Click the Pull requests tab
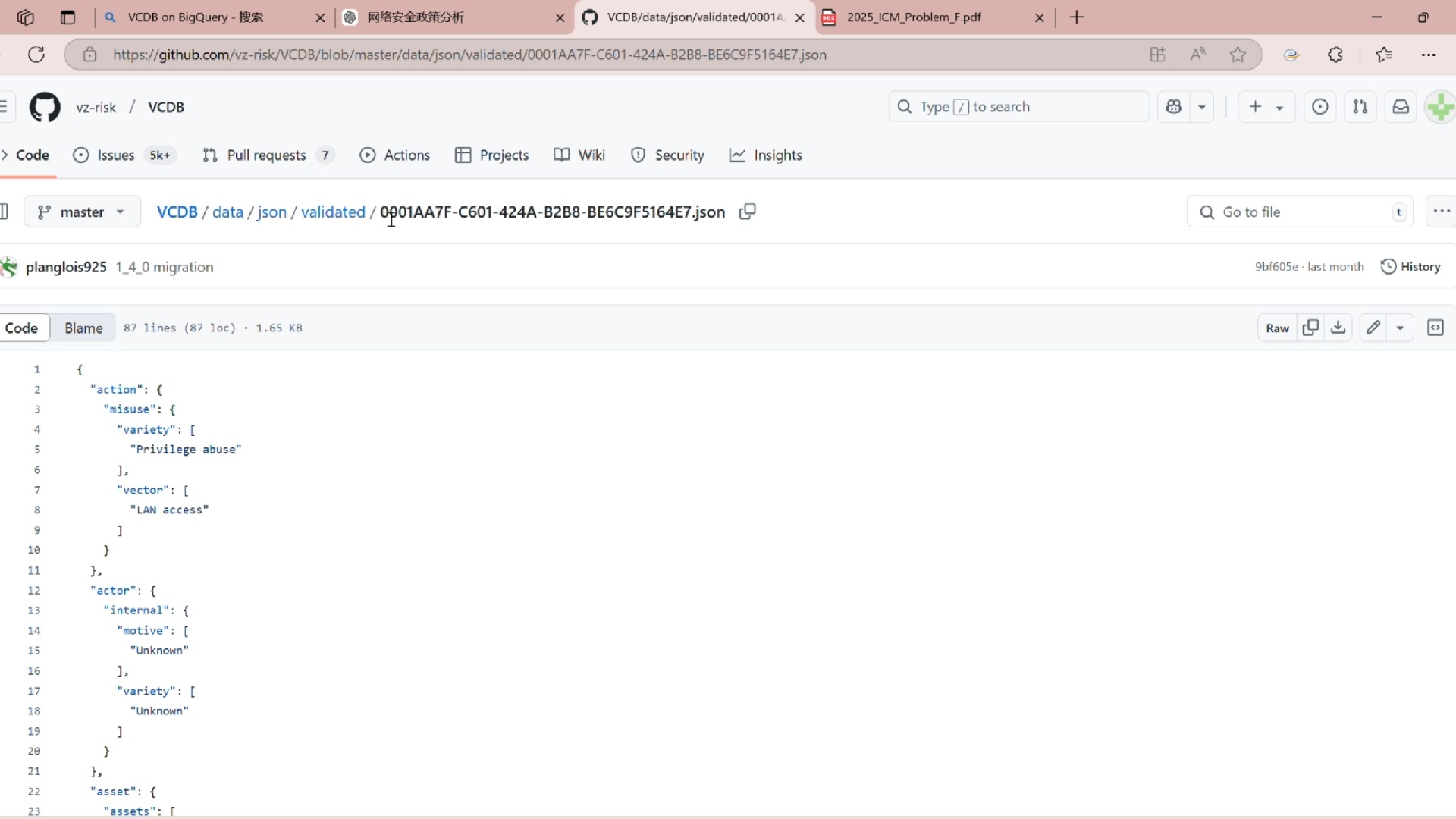This screenshot has width=1456, height=819. click(x=266, y=155)
